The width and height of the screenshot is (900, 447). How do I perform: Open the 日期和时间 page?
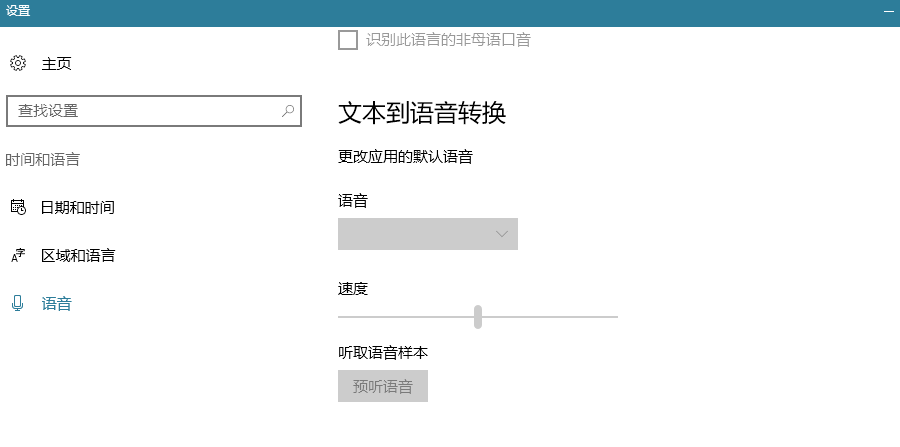pos(77,208)
